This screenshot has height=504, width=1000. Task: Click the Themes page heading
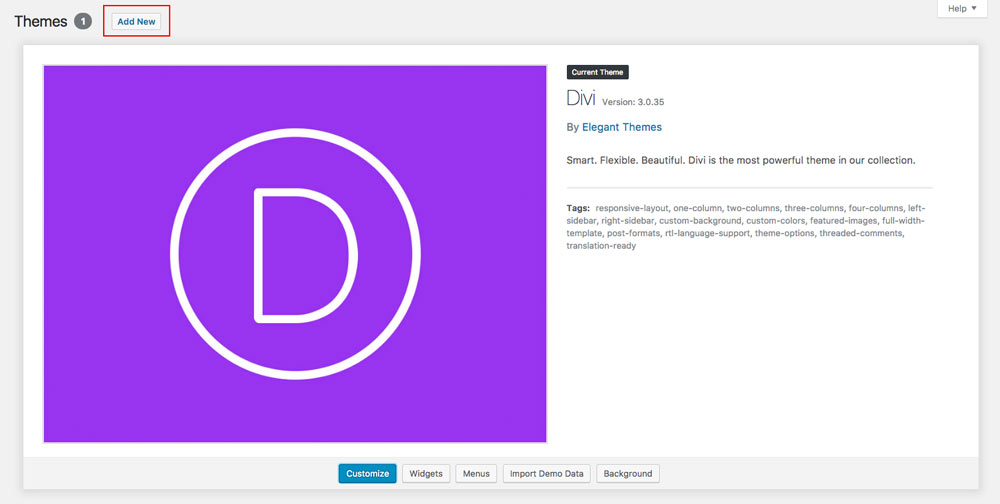click(x=41, y=21)
